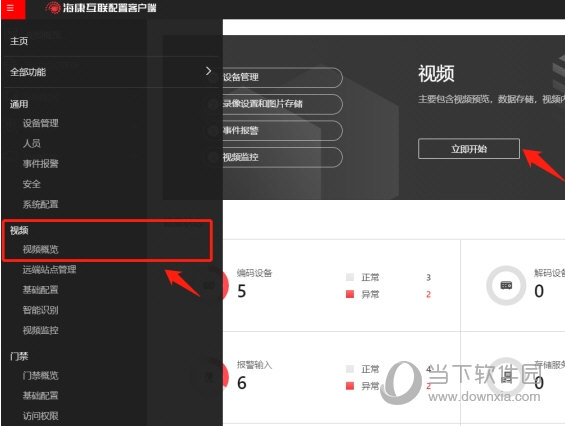Open 视频监控 in the sidebar menu

click(41, 330)
